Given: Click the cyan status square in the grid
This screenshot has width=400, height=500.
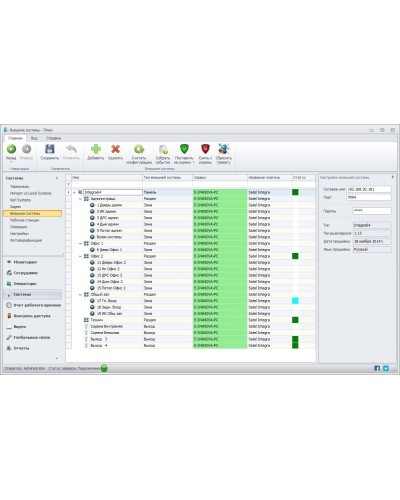Looking at the screenshot, I should [295, 301].
